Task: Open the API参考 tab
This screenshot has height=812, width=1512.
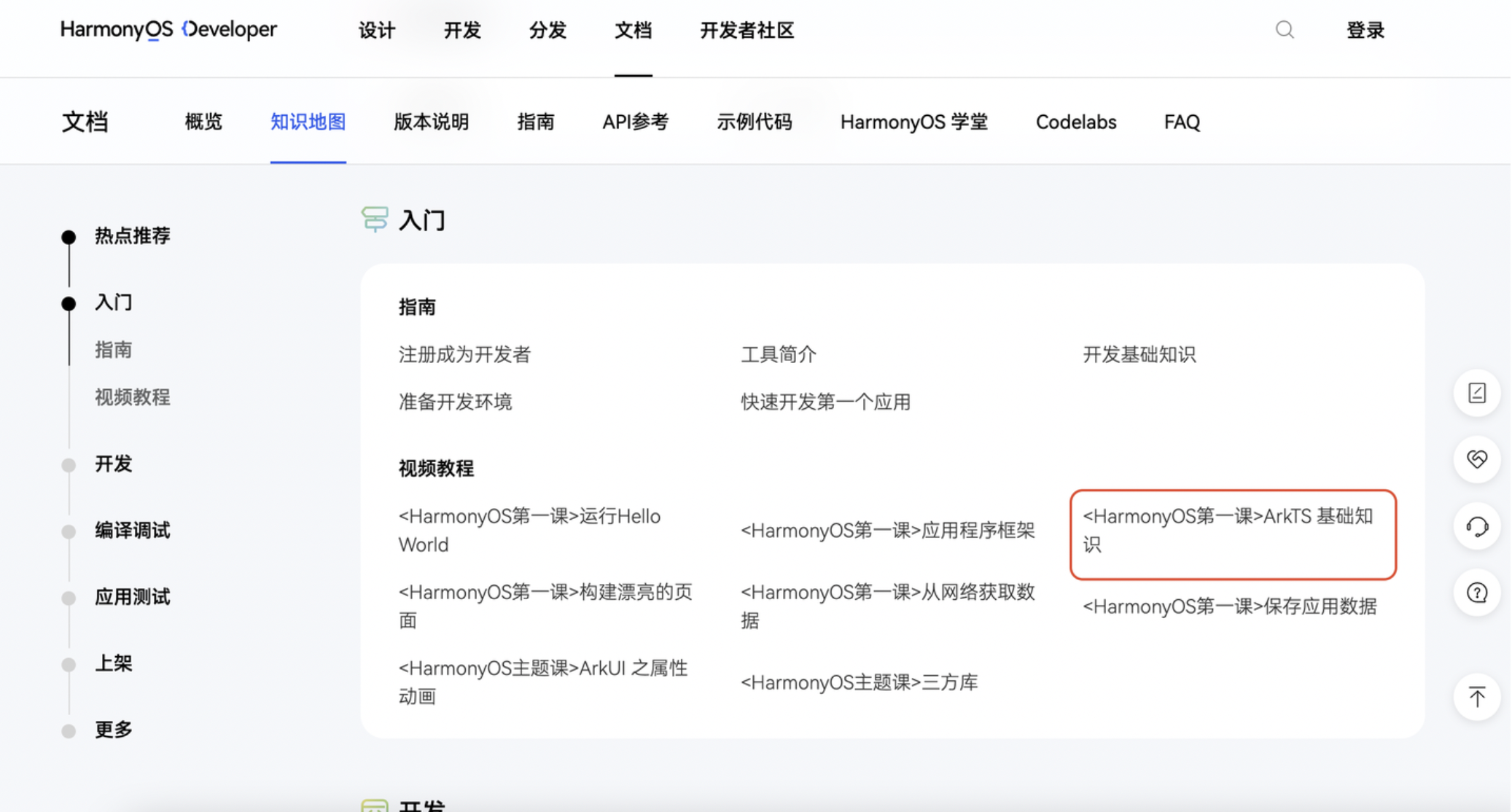Action: pyautogui.click(x=635, y=122)
